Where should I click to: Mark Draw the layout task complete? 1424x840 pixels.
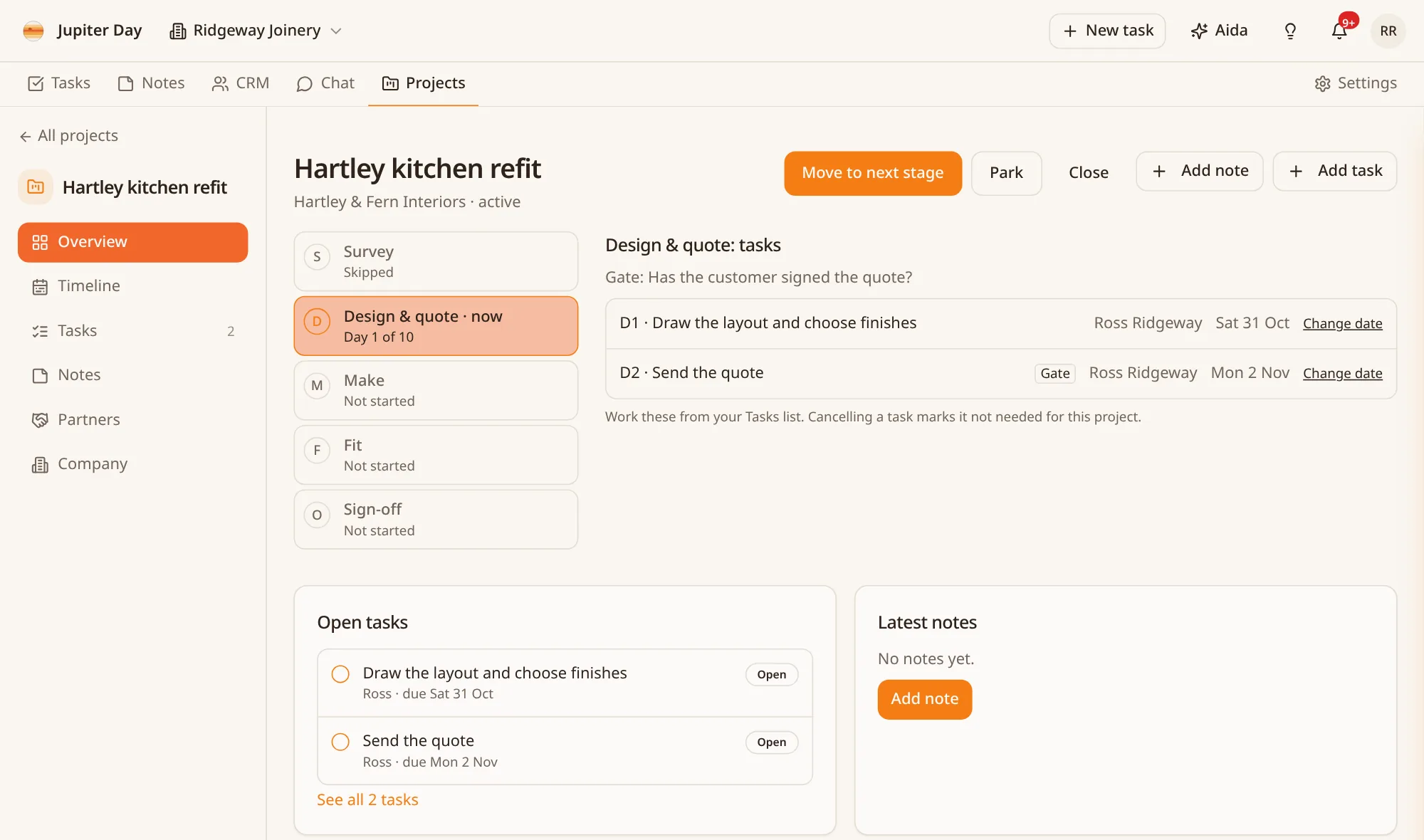[x=340, y=674]
